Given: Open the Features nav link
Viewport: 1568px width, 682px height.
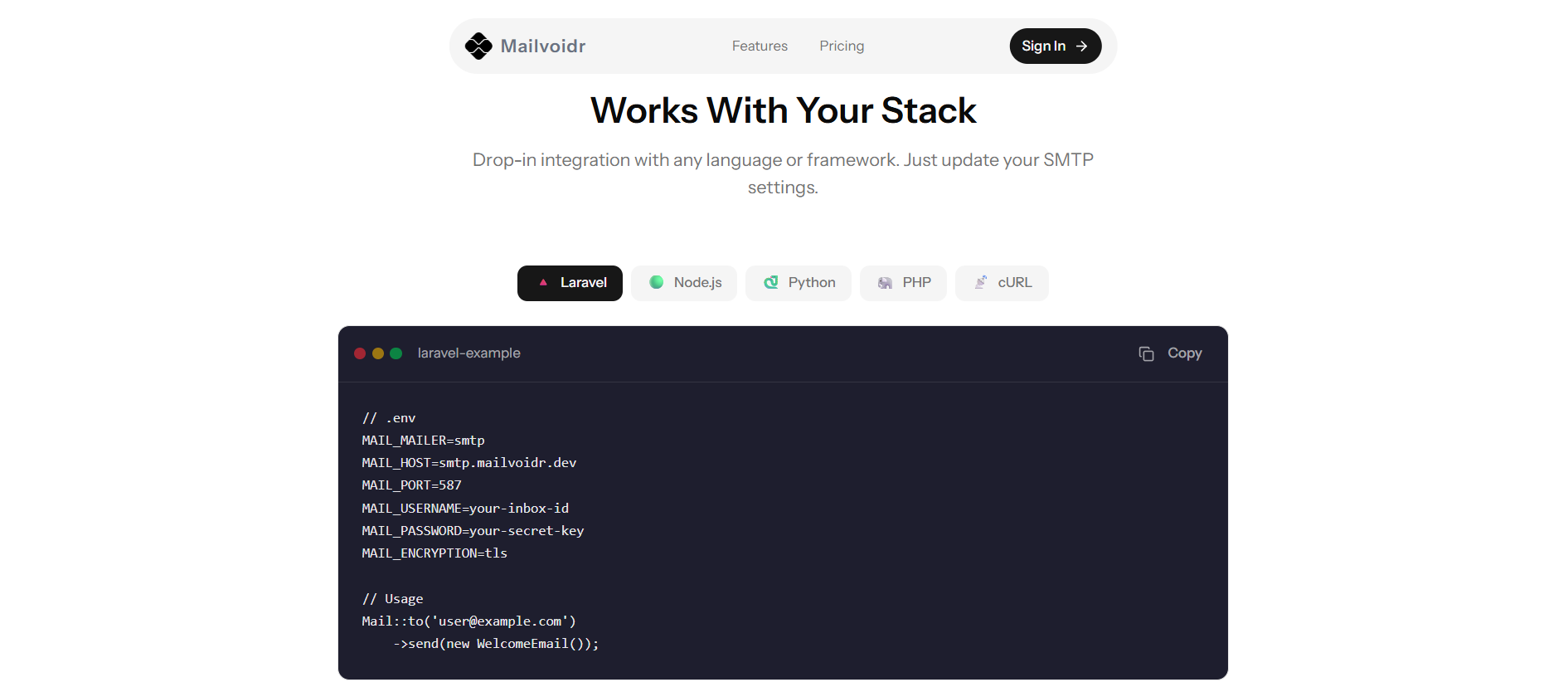Looking at the screenshot, I should (x=760, y=46).
